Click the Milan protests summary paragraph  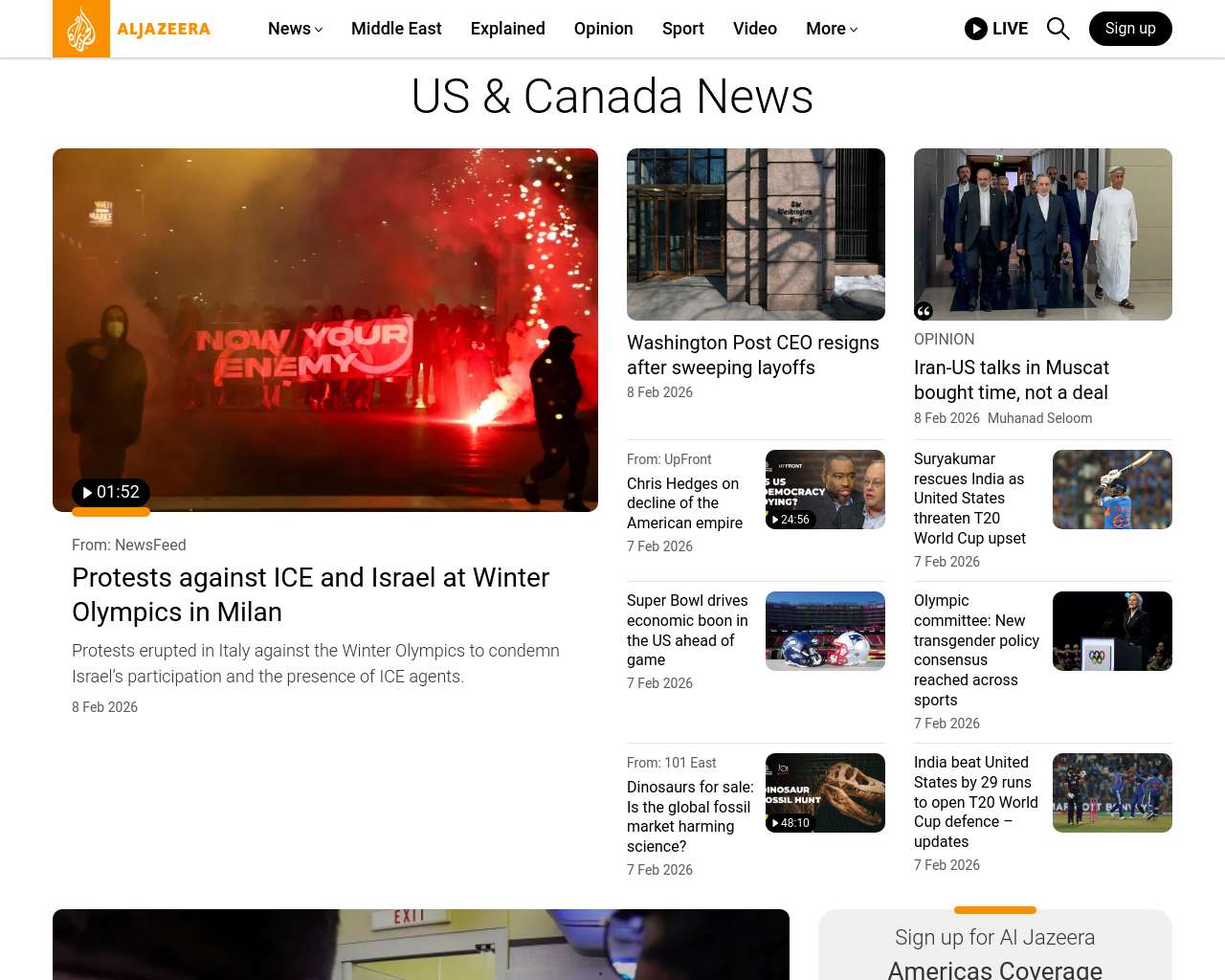click(x=316, y=663)
